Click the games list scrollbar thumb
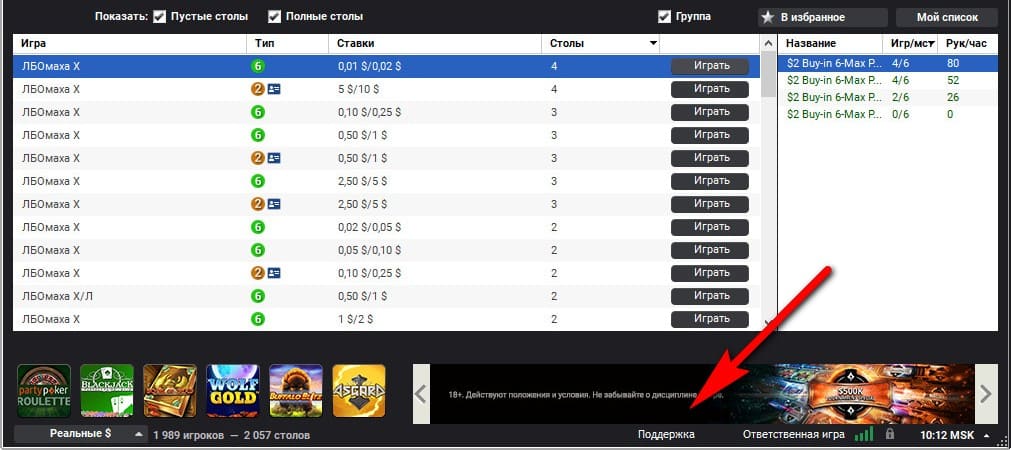 [x=769, y=74]
